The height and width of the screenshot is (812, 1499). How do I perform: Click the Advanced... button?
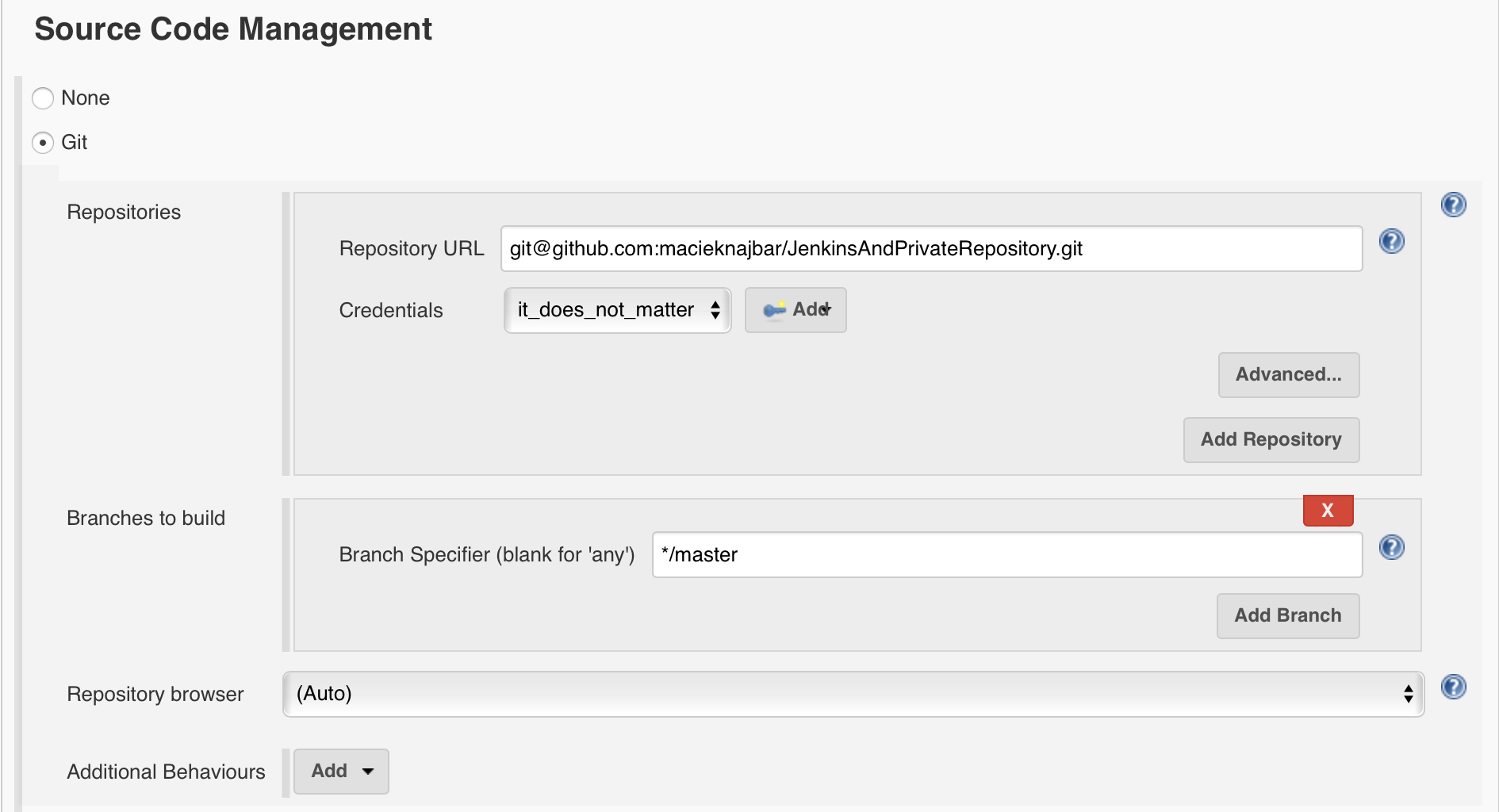click(x=1288, y=375)
